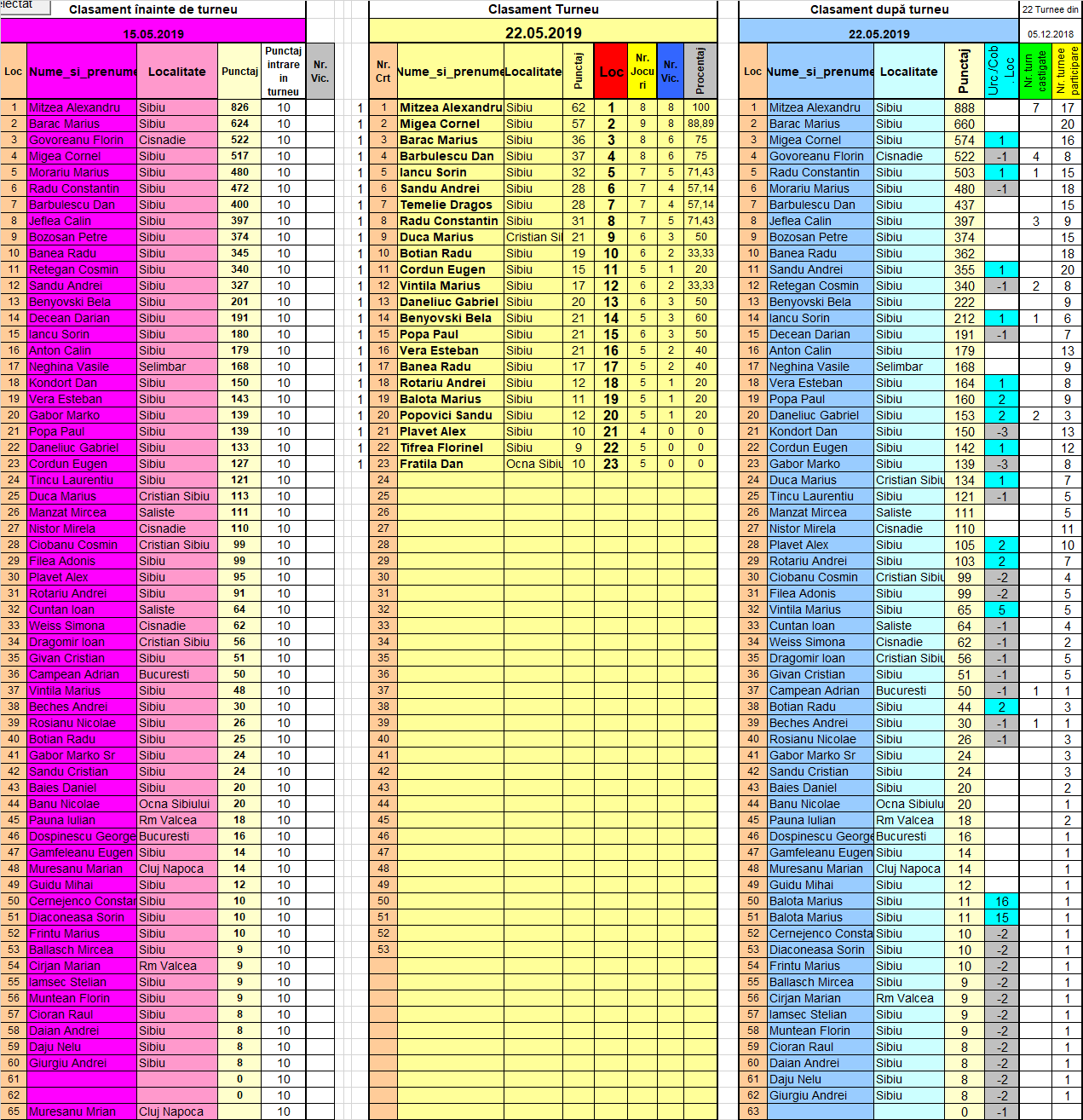This screenshot has width=1083, height=1120.
Task: Select 'Campean Adrian' in the blue table
Action: pyautogui.click(x=821, y=690)
